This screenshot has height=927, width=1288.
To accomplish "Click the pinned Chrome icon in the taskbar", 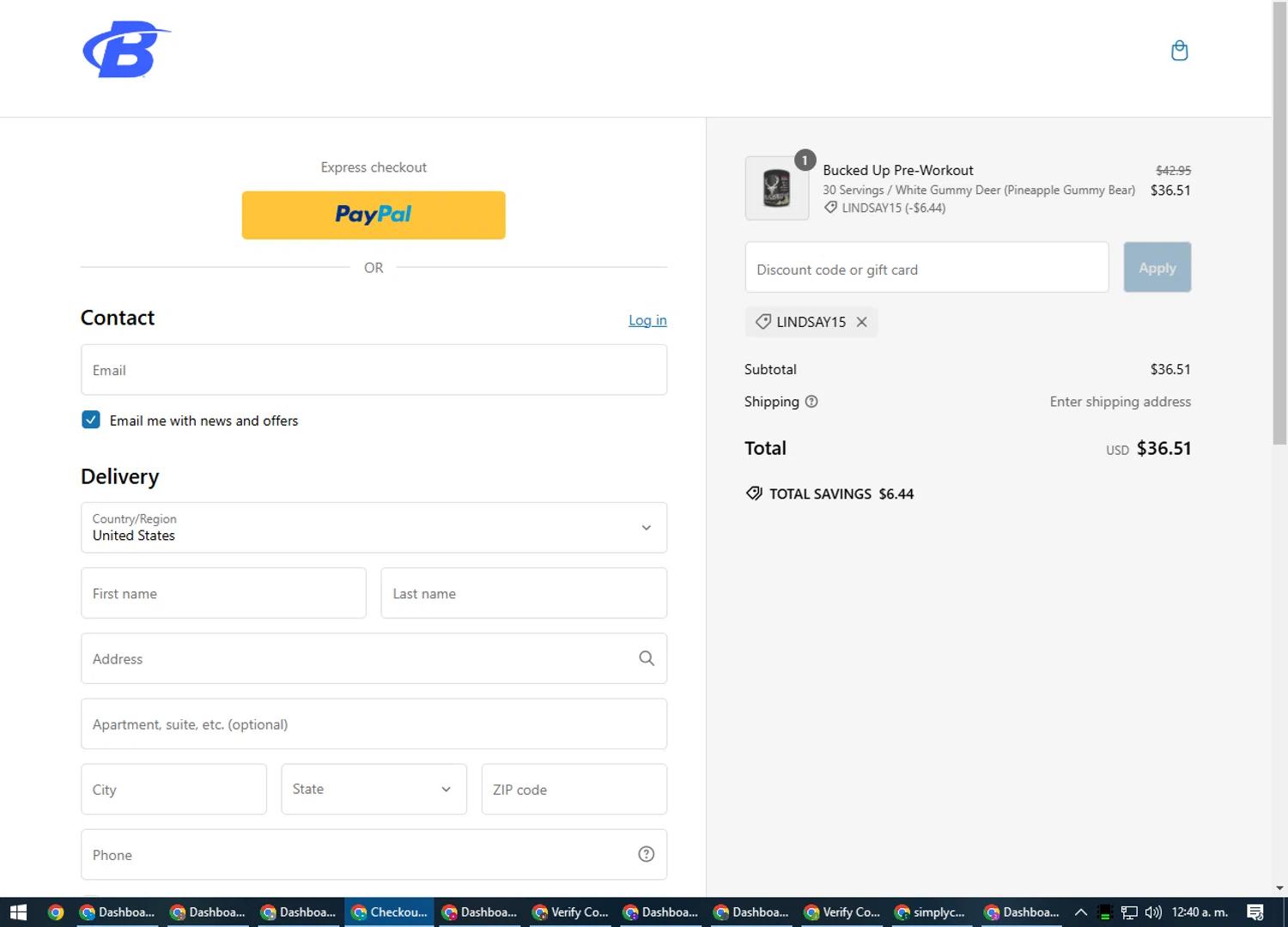I will (x=56, y=912).
